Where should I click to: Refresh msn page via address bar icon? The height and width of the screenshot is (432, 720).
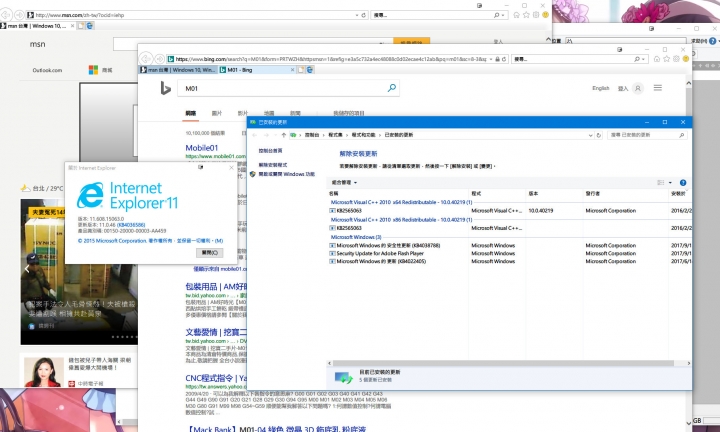[x=364, y=15]
